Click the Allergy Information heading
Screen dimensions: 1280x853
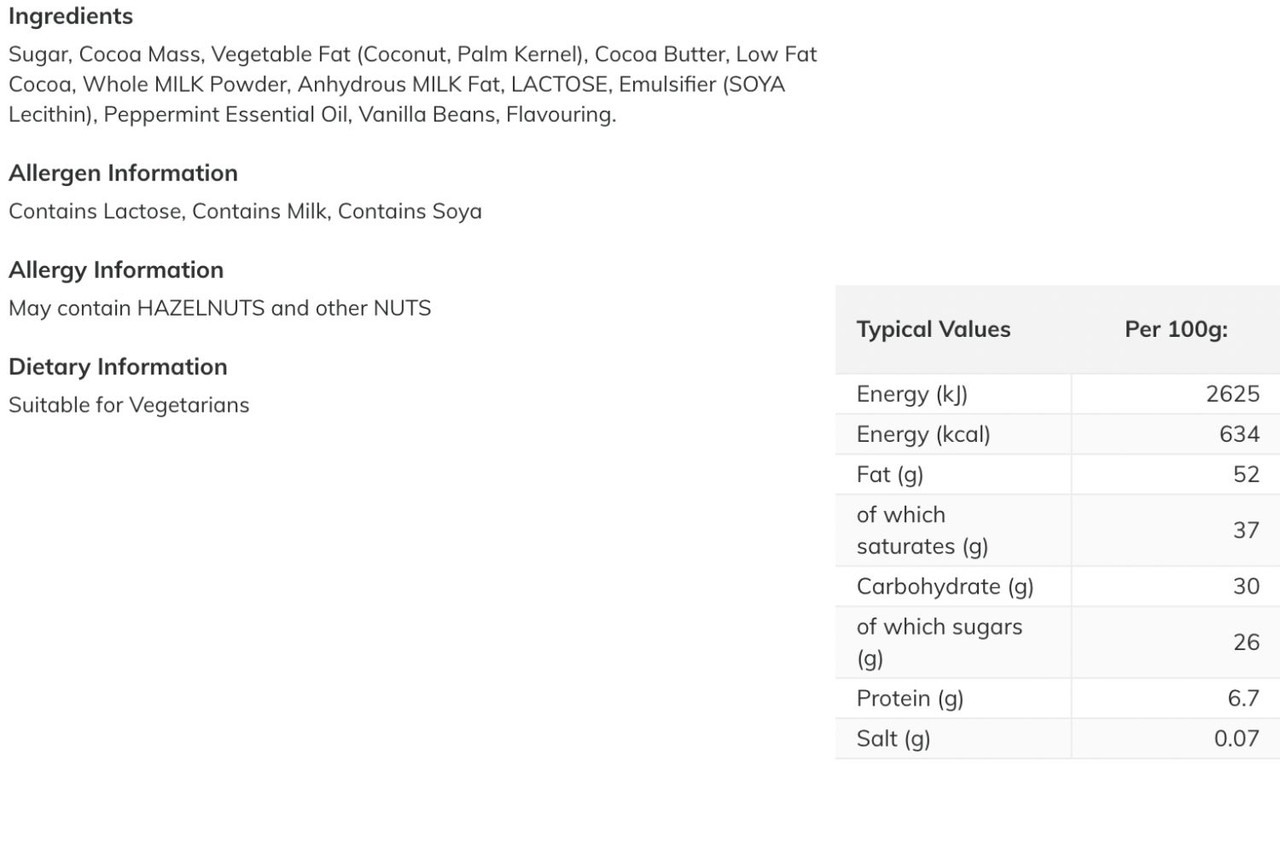pos(116,270)
